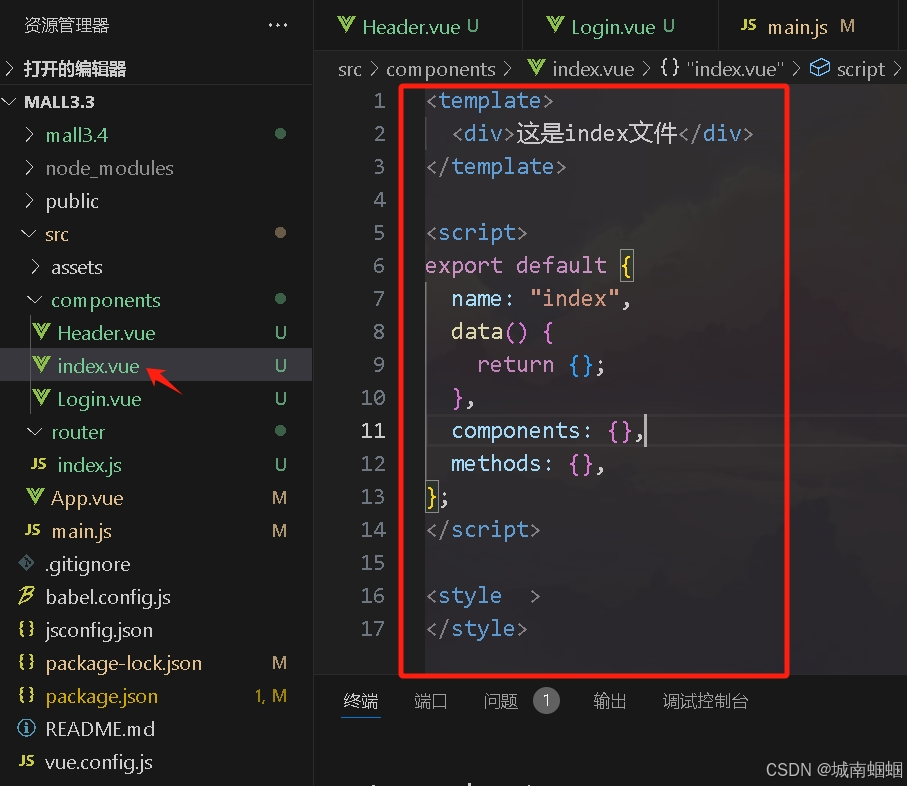Open main.js in the file tree
The width and height of the screenshot is (907, 786).
(x=156, y=530)
